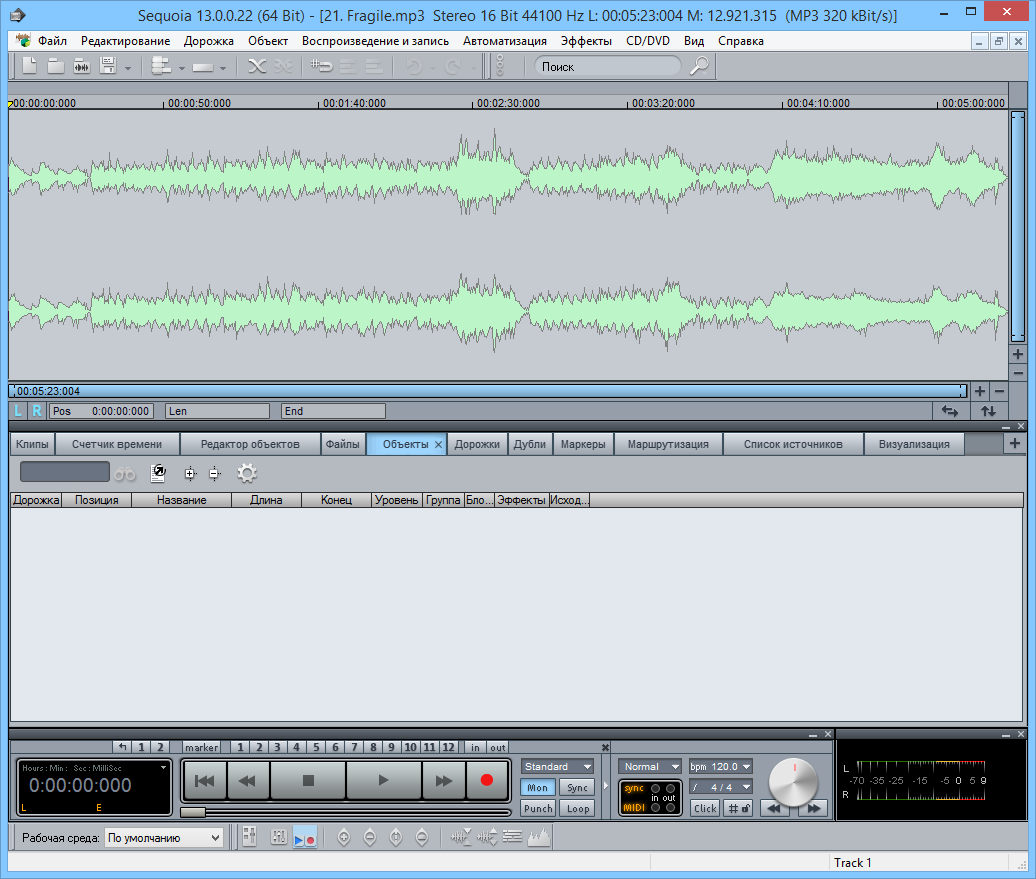Switch to the Маркеры tab
The image size is (1036, 879).
582,444
